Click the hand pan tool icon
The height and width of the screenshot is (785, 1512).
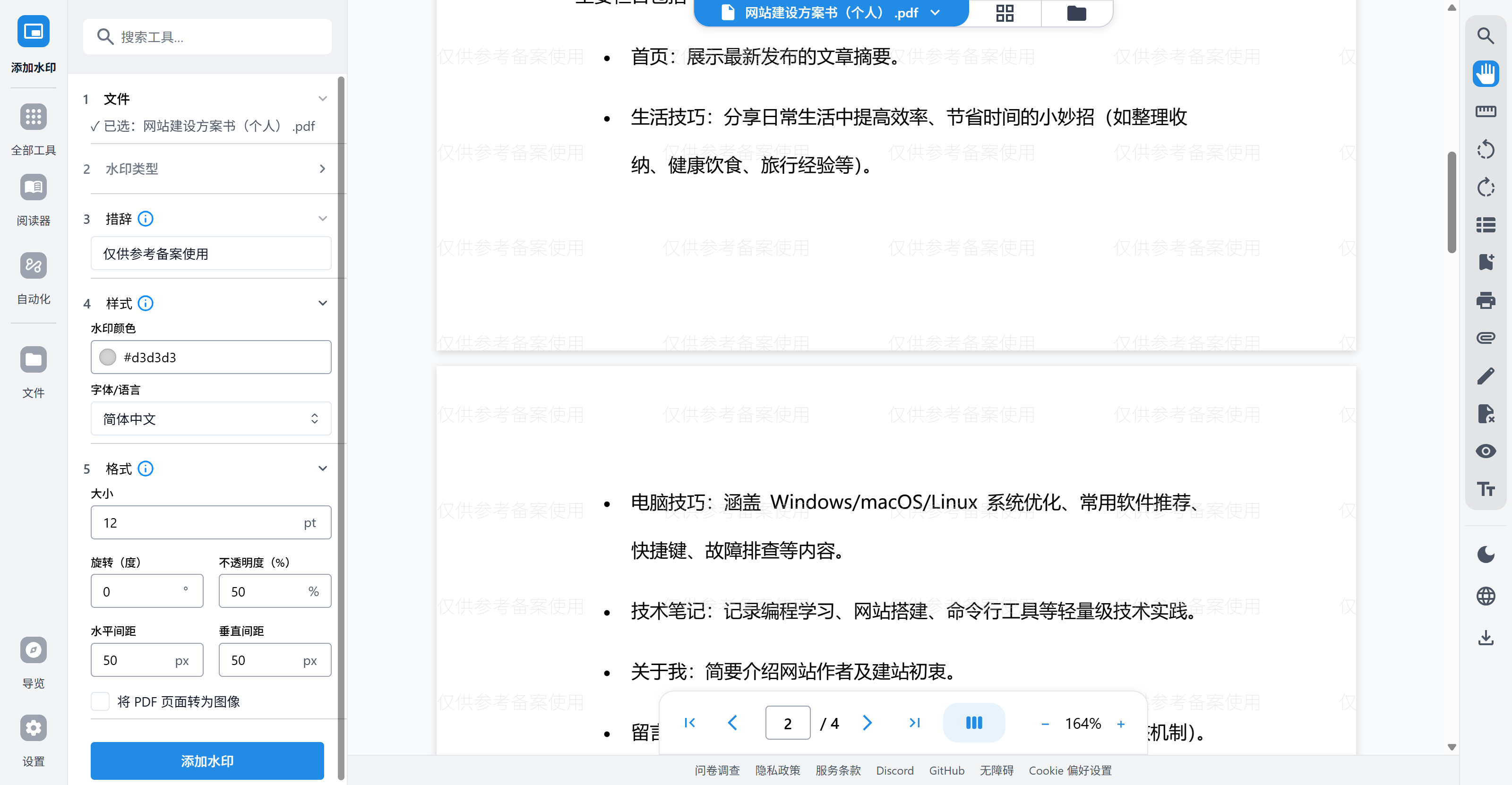[1485, 74]
